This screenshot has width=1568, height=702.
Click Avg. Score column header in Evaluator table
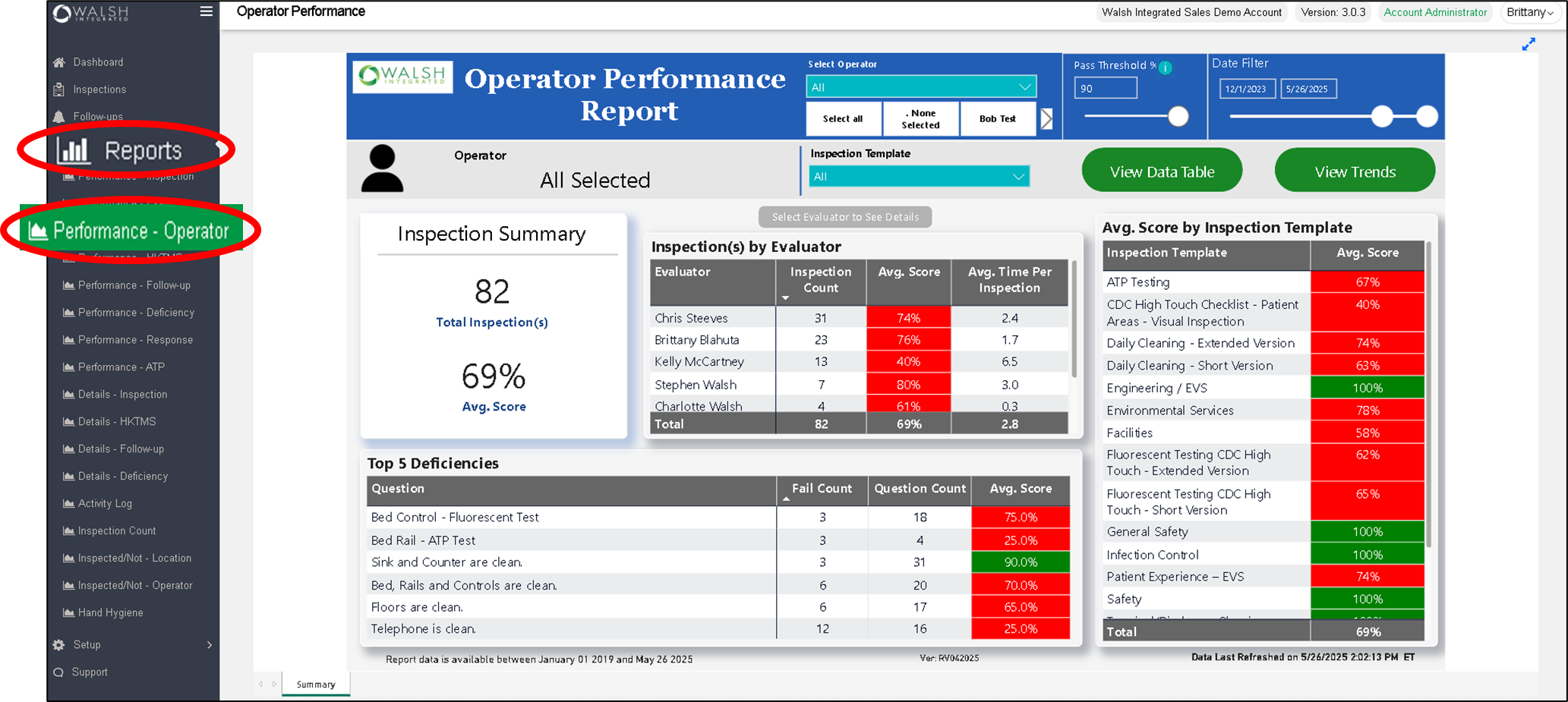pos(909,272)
